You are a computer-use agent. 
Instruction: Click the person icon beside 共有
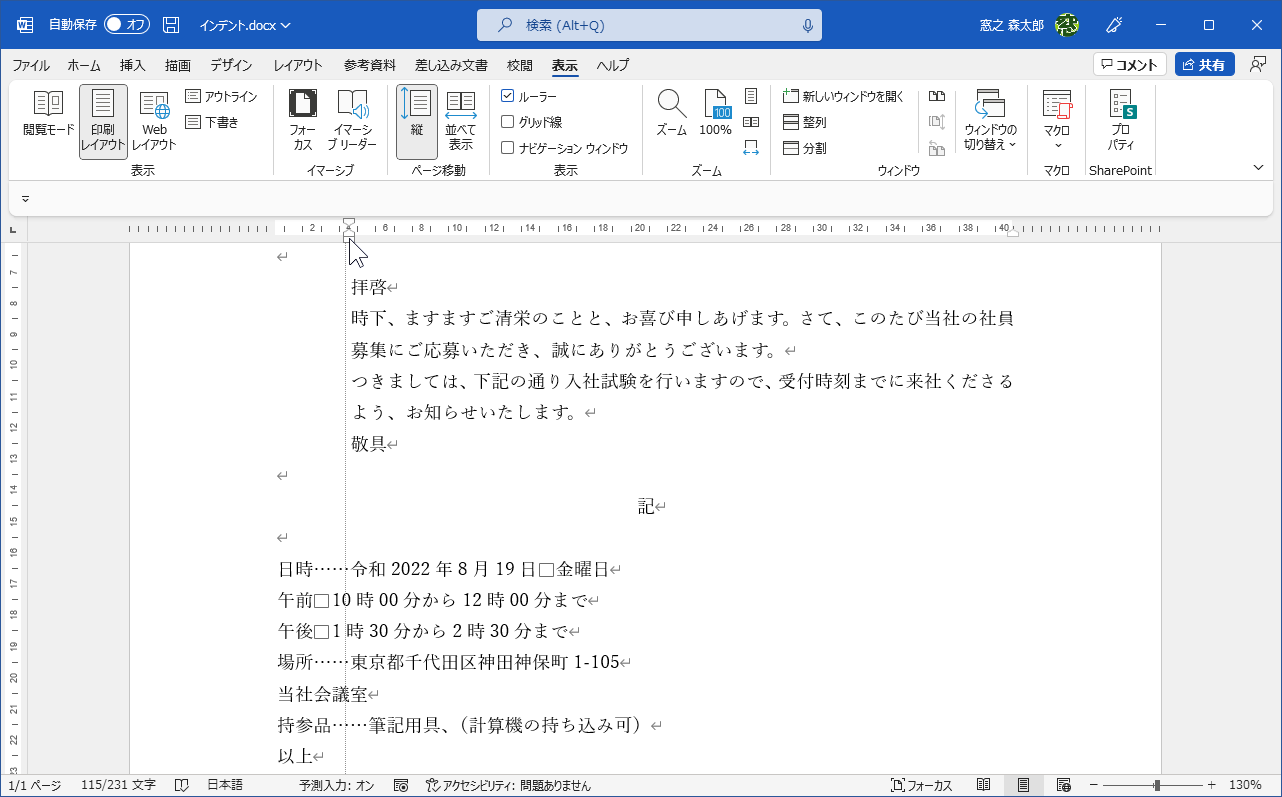(x=1258, y=64)
